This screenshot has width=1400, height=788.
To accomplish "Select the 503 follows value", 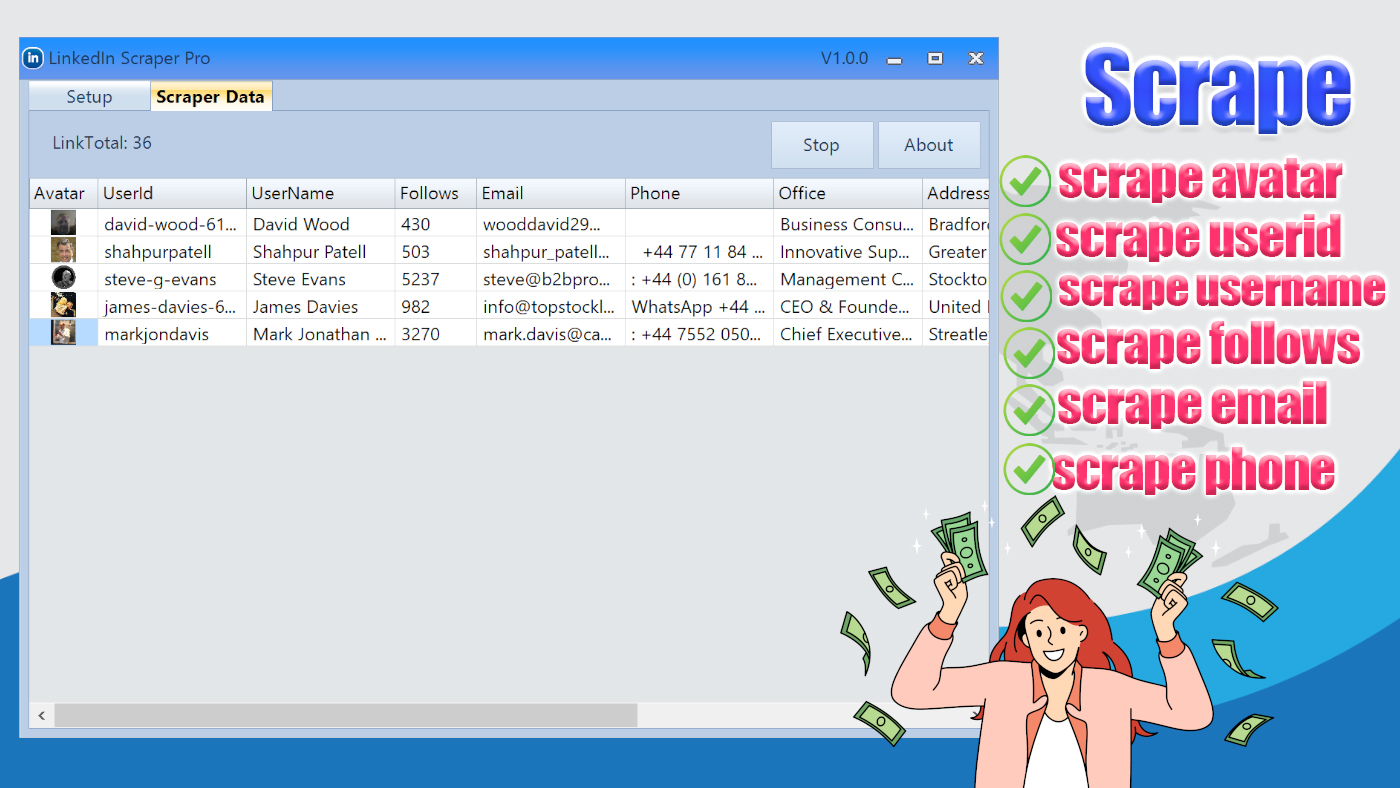I will coord(435,251).
